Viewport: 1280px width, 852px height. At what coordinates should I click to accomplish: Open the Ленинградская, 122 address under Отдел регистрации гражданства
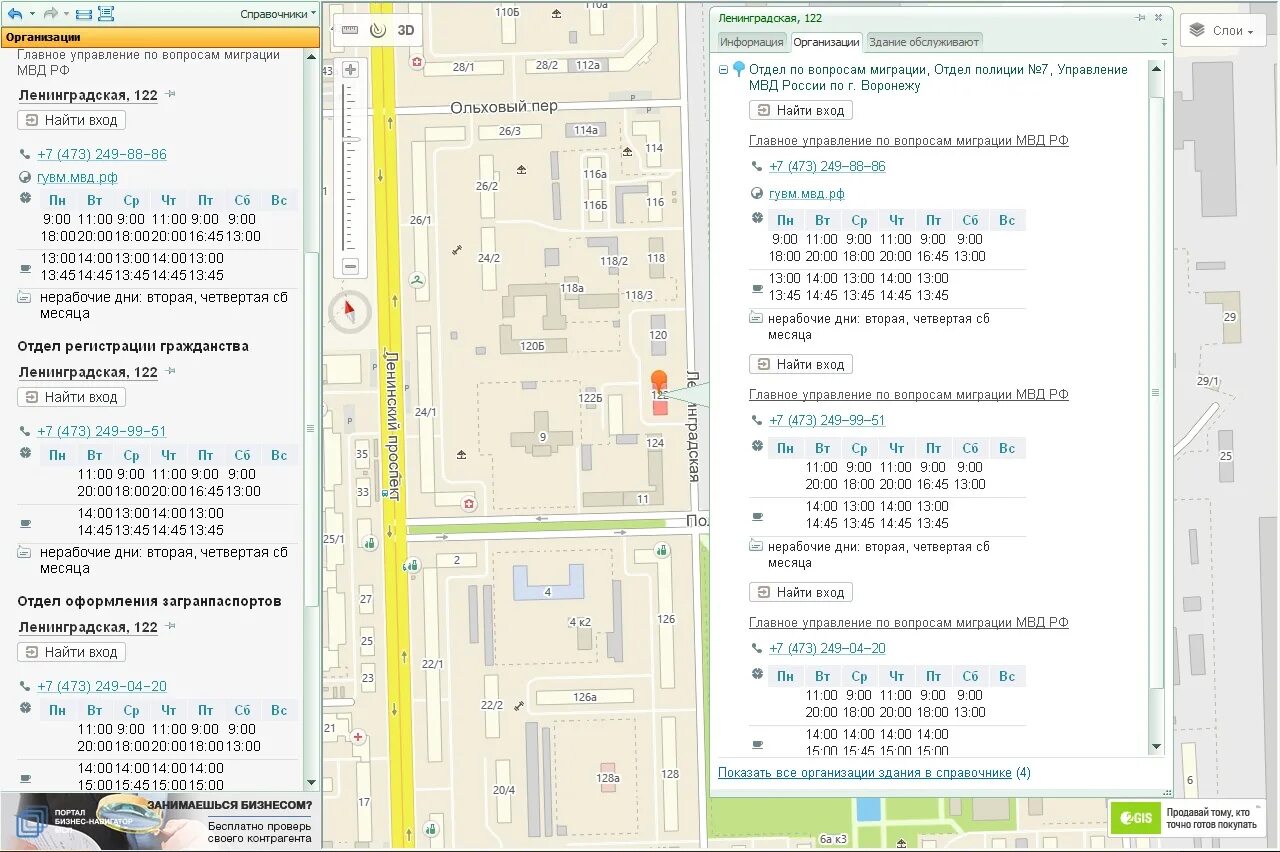[x=88, y=372]
